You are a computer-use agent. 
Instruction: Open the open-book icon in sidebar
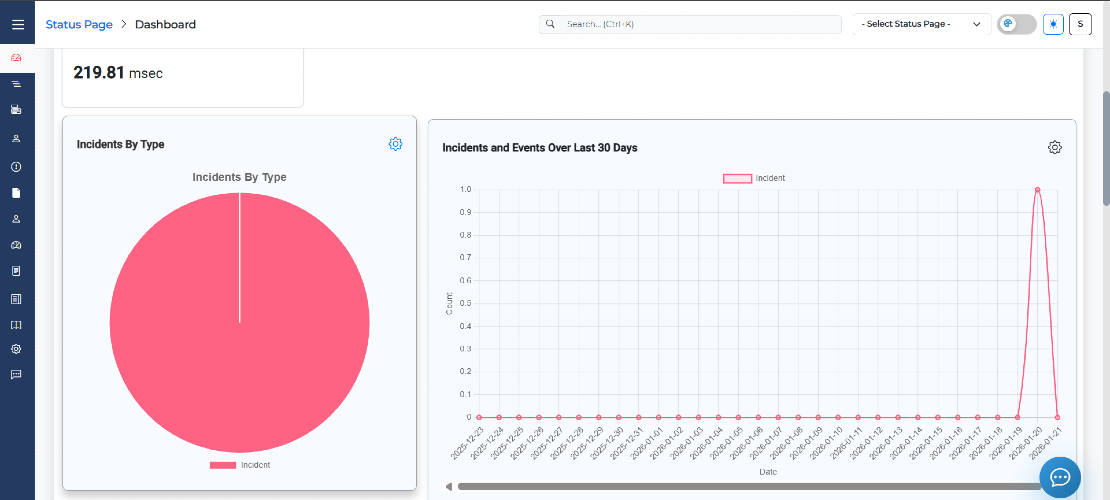pos(16,324)
